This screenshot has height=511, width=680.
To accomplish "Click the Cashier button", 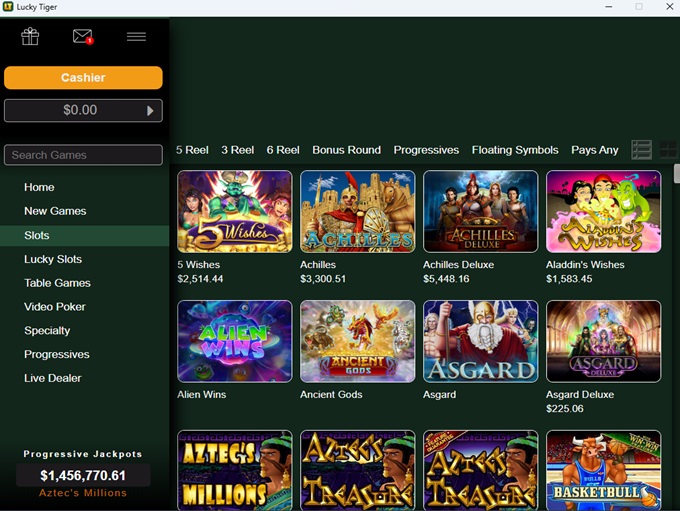I will coord(83,78).
